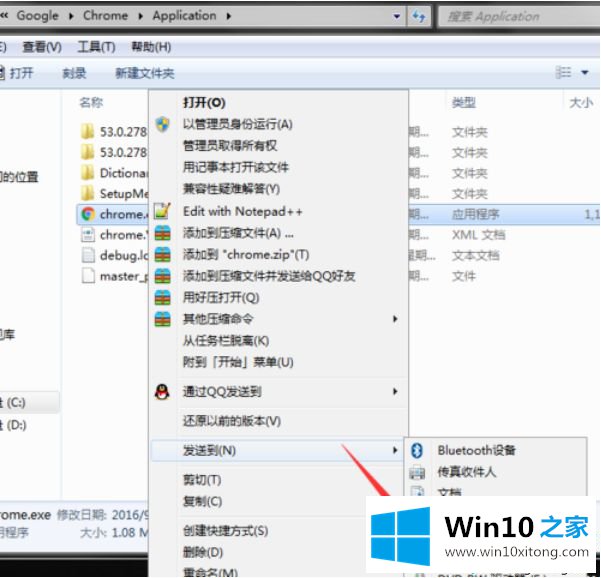Screen dimensions: 601x578
Task: Sort by the 大小 column header
Action: tap(581, 103)
